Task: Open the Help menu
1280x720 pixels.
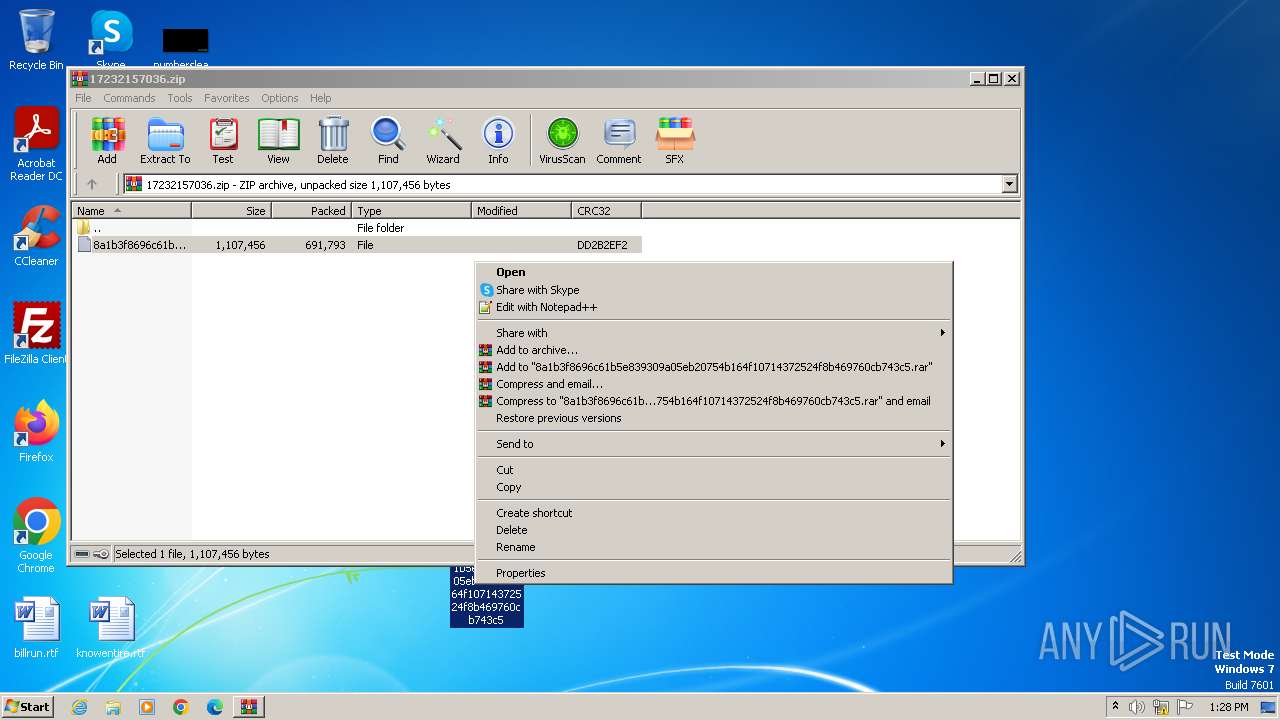Action: point(320,98)
